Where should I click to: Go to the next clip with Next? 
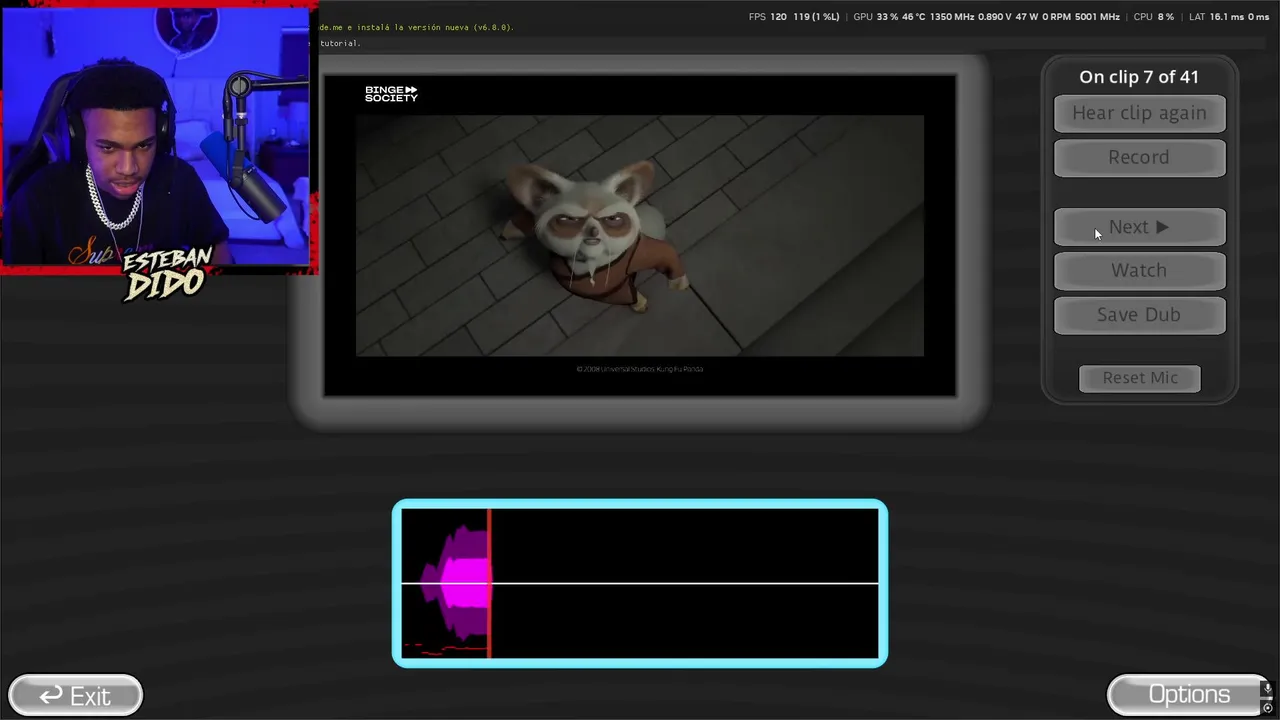coord(1139,227)
